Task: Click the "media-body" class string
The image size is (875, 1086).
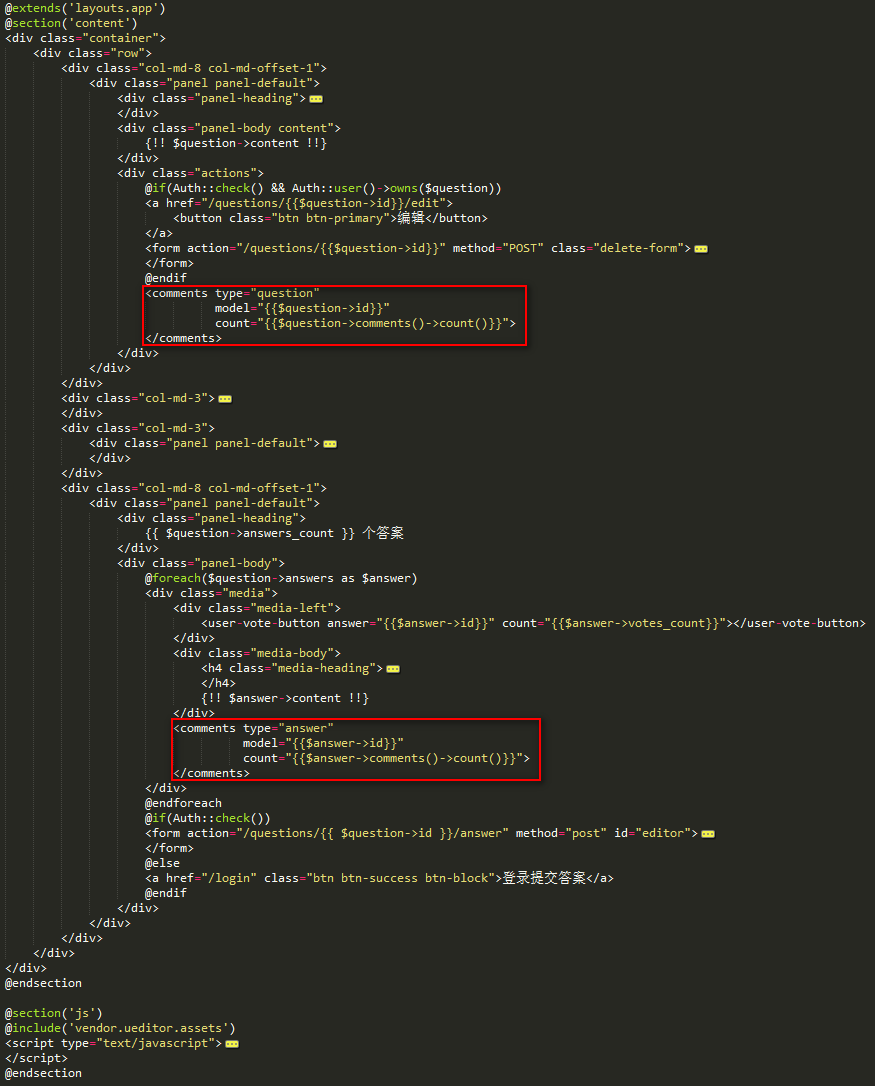Action: (x=295, y=653)
